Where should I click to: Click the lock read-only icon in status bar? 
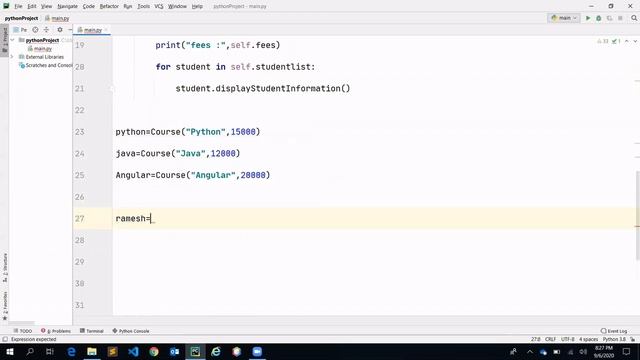pyautogui.click(x=633, y=339)
